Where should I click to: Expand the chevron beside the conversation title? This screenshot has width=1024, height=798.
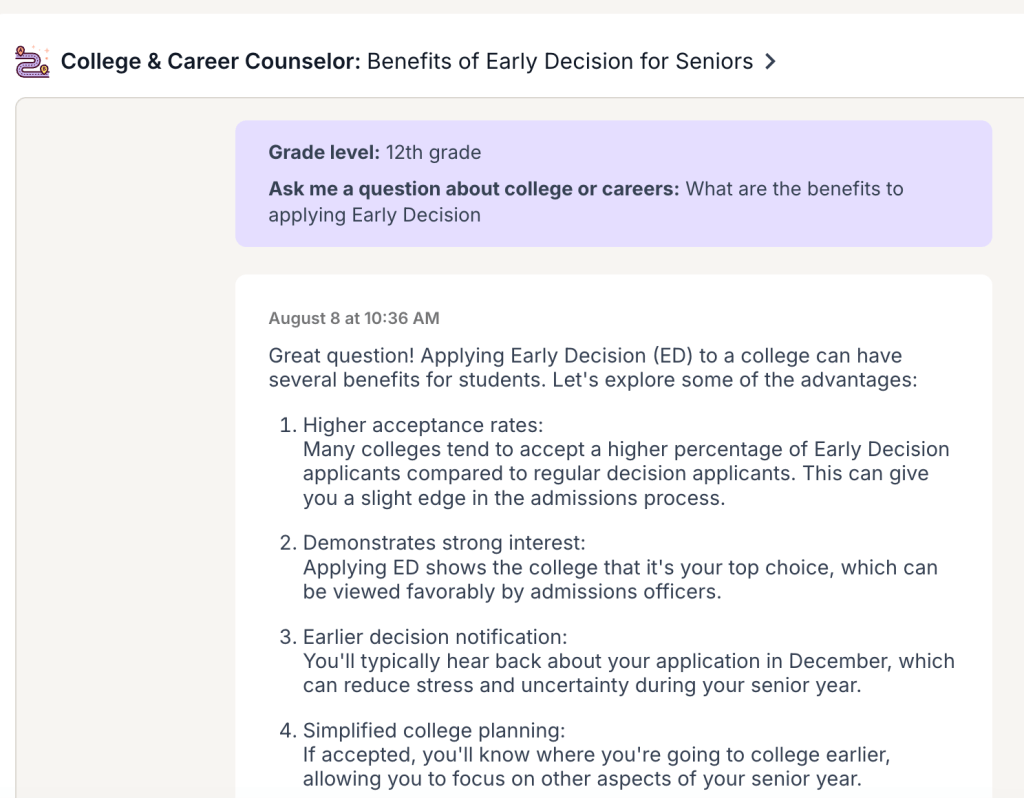[770, 62]
